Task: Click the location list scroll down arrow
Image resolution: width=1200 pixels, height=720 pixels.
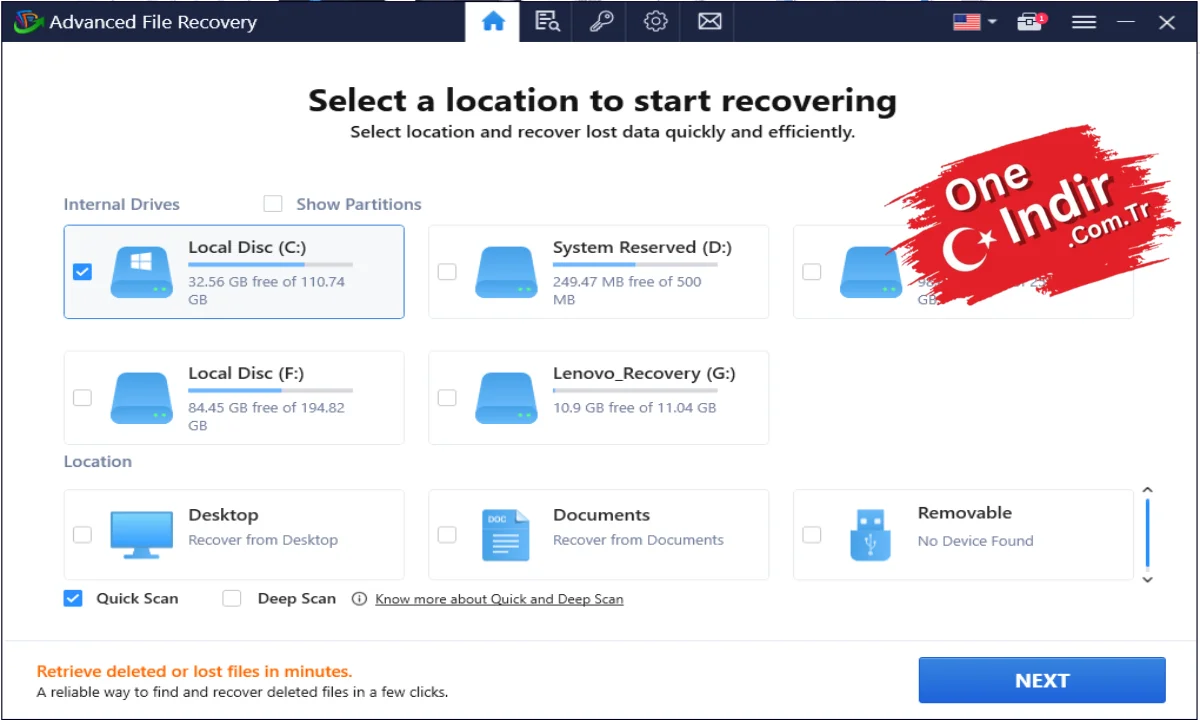Action: tap(1147, 579)
